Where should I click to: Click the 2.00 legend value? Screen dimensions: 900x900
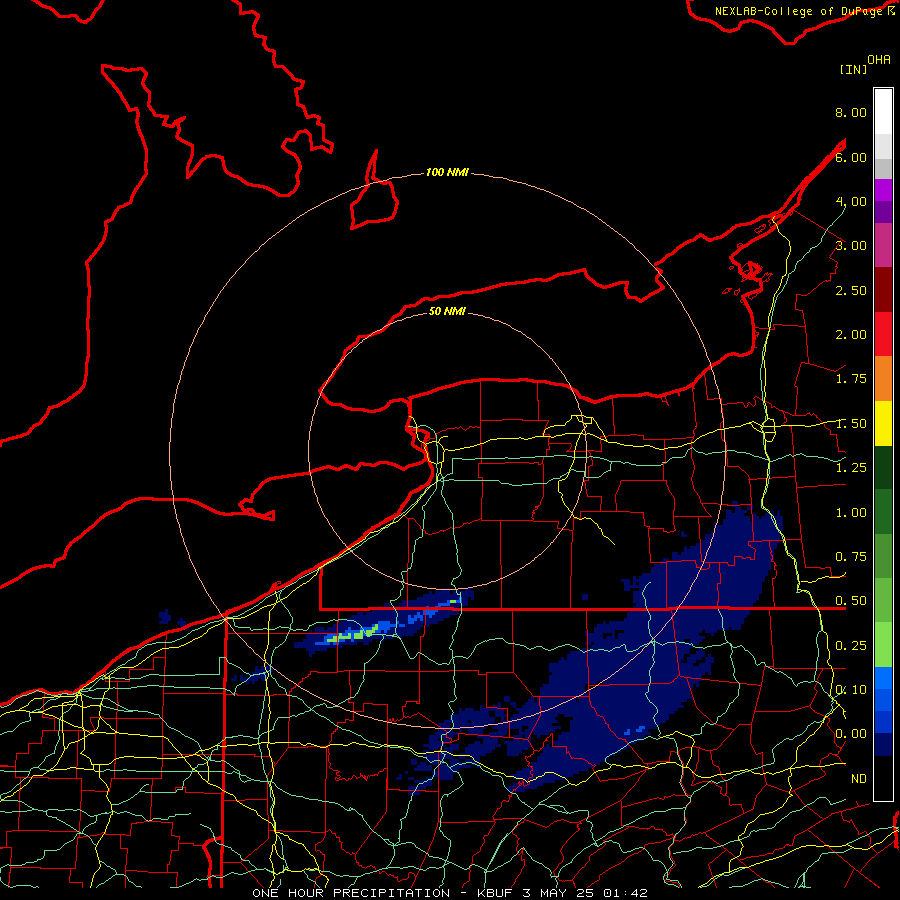coord(851,335)
